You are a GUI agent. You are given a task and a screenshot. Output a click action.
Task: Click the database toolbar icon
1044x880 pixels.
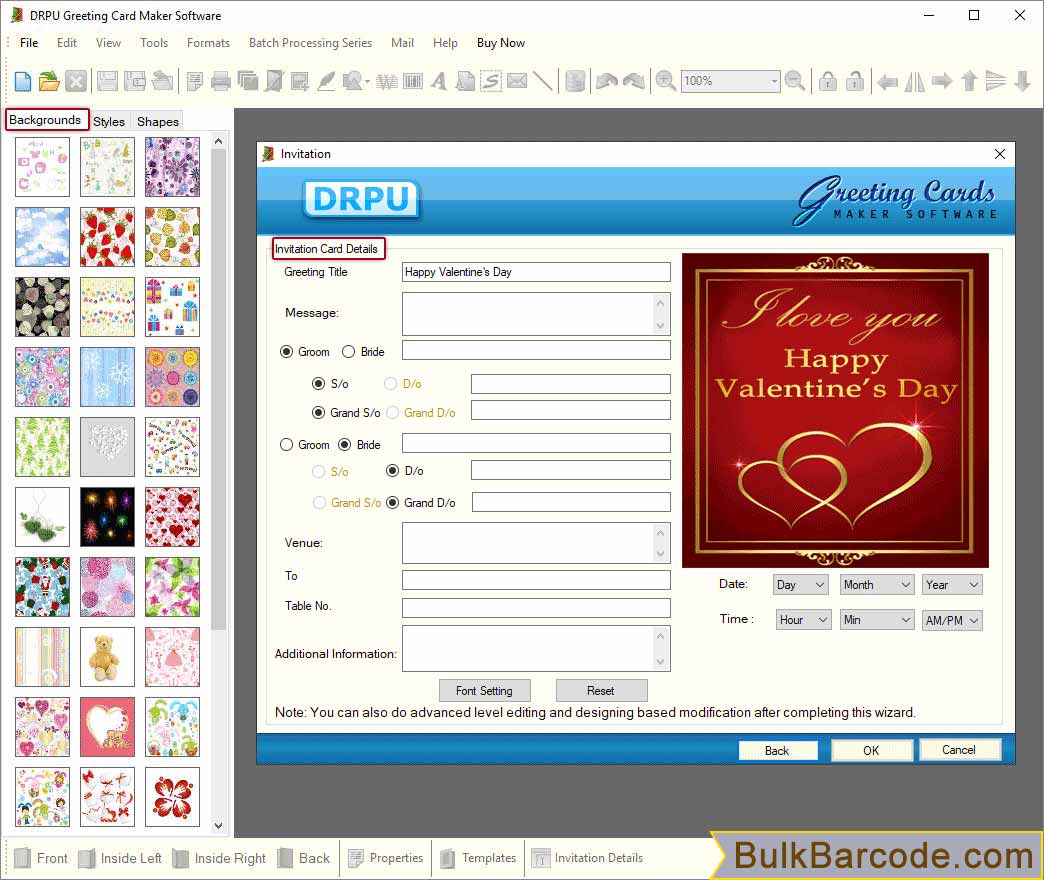575,81
